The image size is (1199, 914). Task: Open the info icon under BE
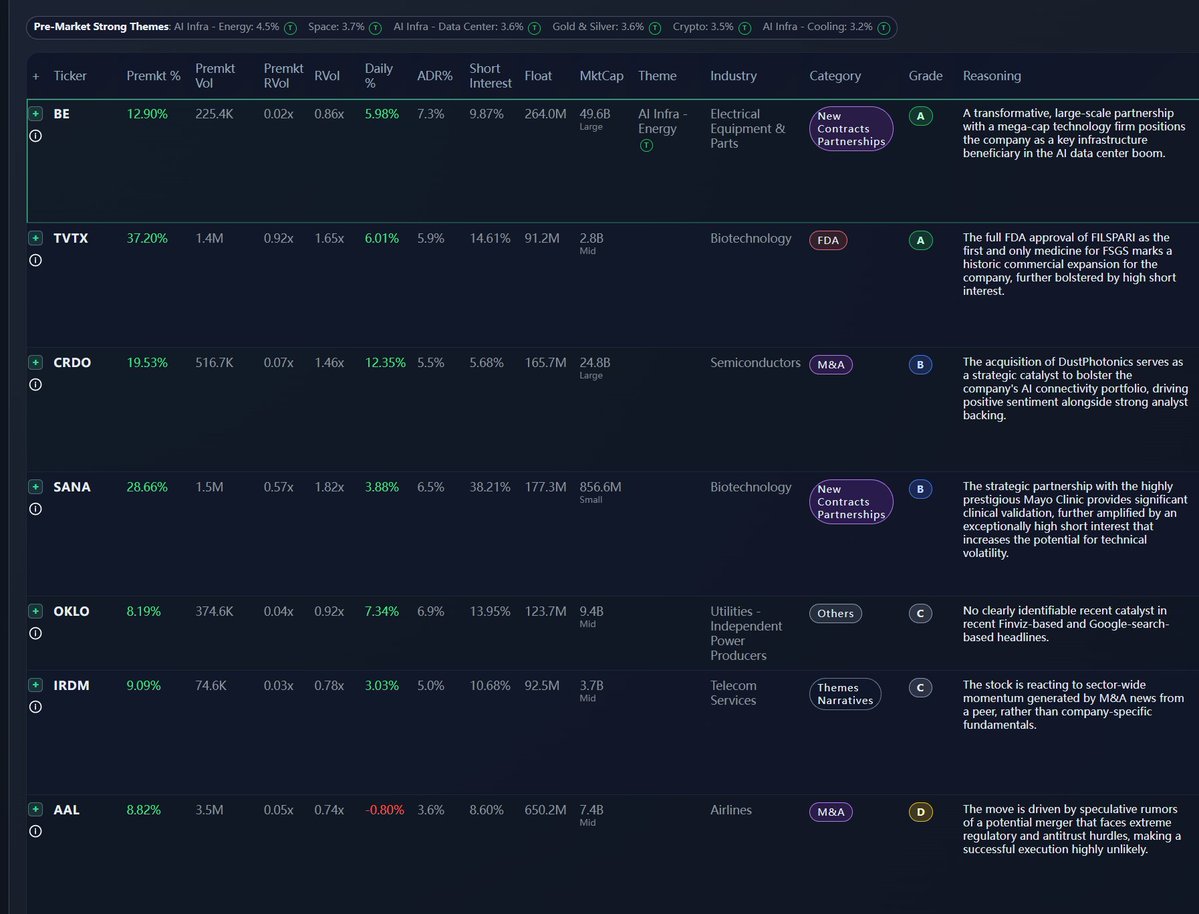click(35, 136)
